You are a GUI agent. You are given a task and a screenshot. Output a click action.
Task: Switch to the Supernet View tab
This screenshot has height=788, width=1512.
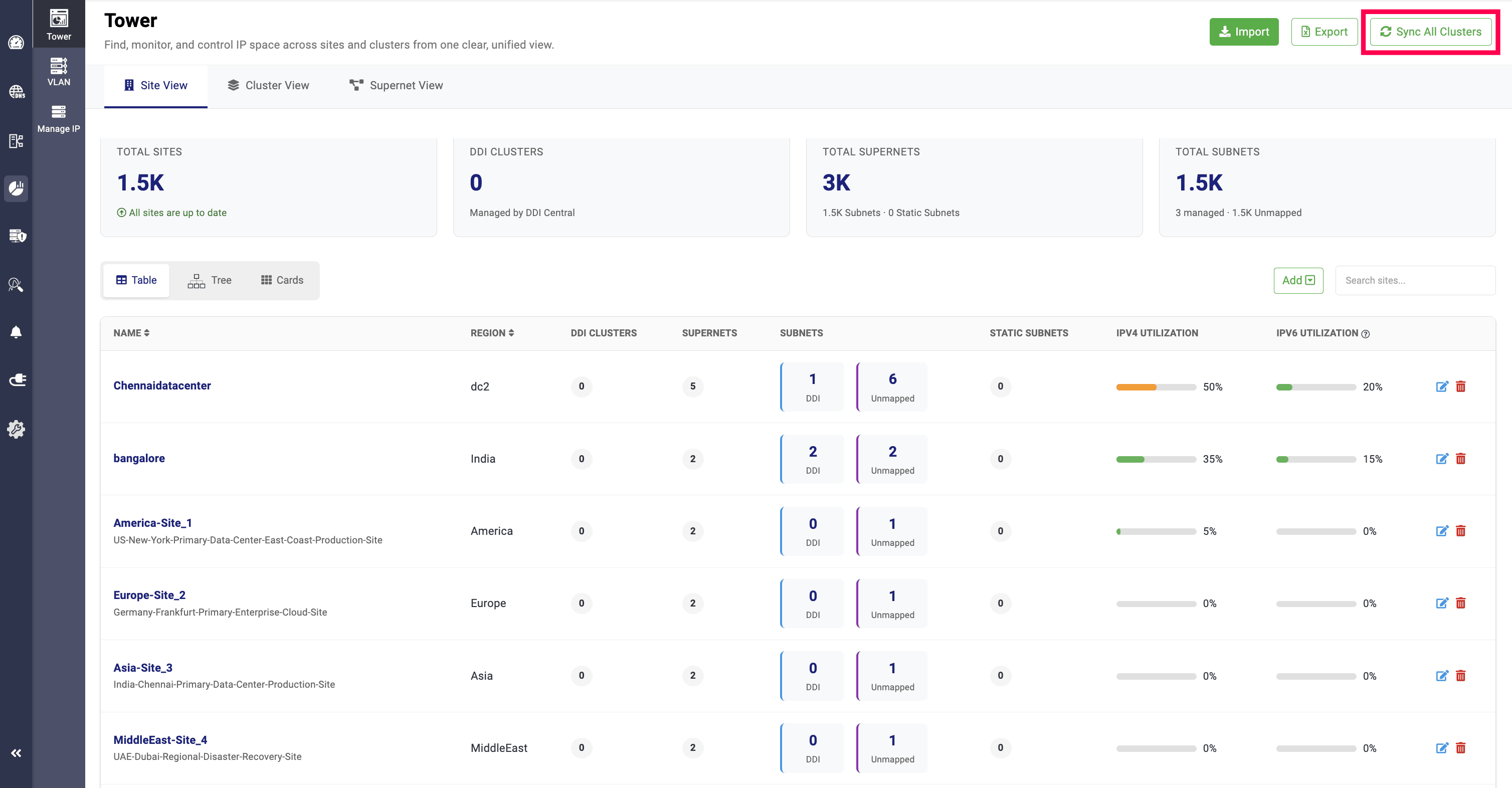(396, 86)
